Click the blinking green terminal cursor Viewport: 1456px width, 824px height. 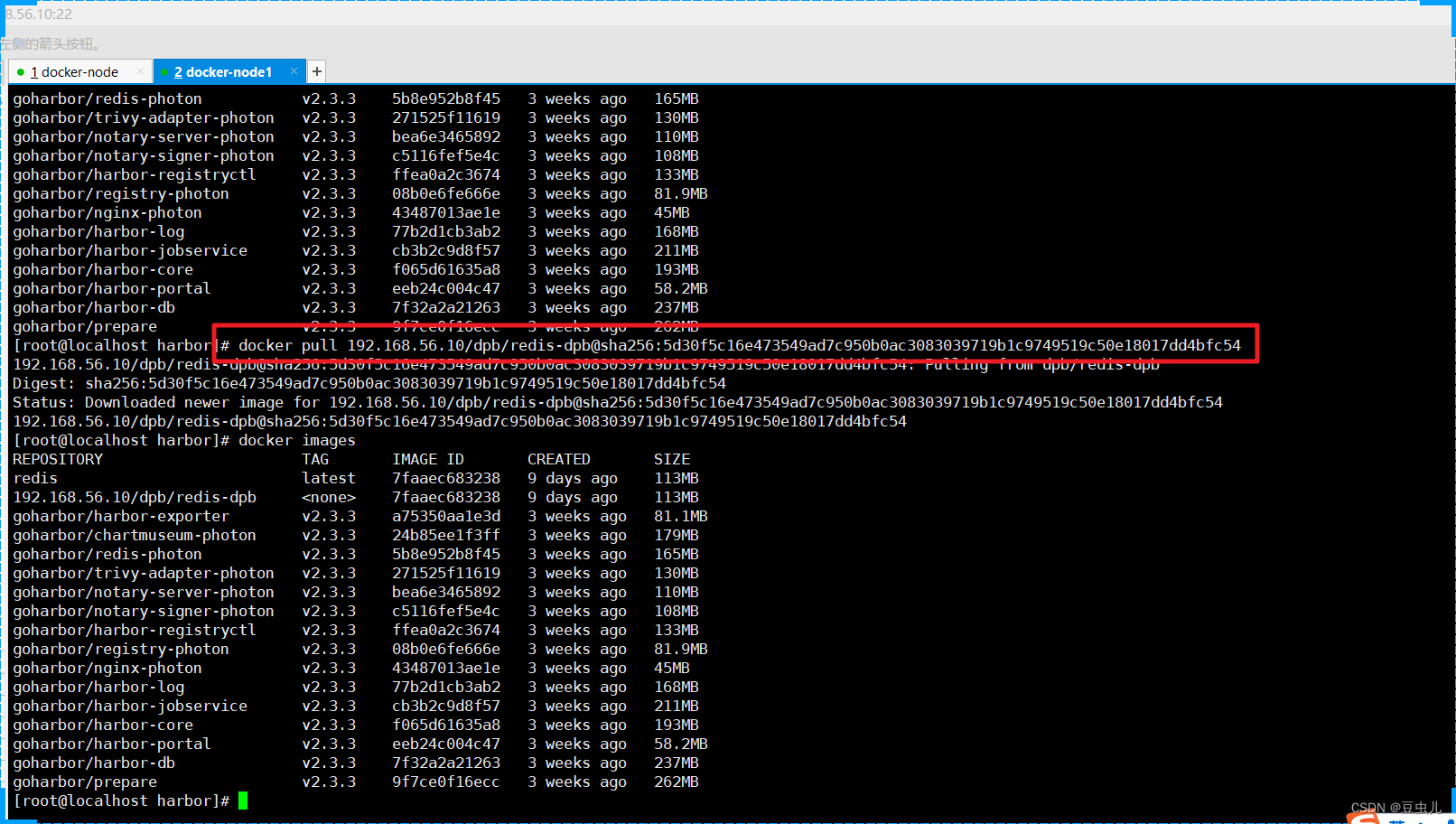242,801
